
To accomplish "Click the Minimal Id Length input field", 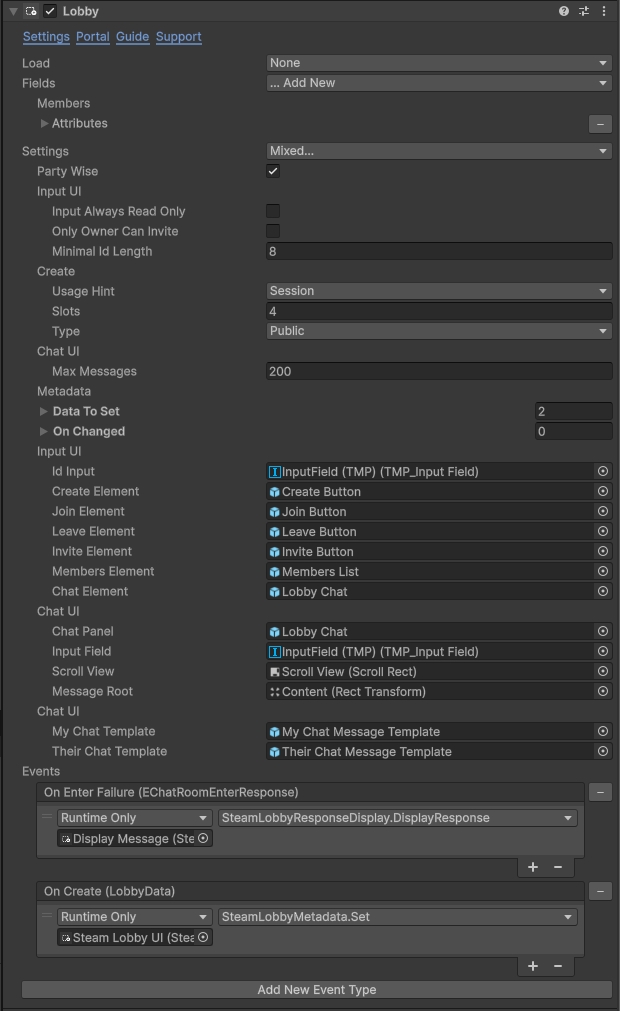I will (438, 251).
